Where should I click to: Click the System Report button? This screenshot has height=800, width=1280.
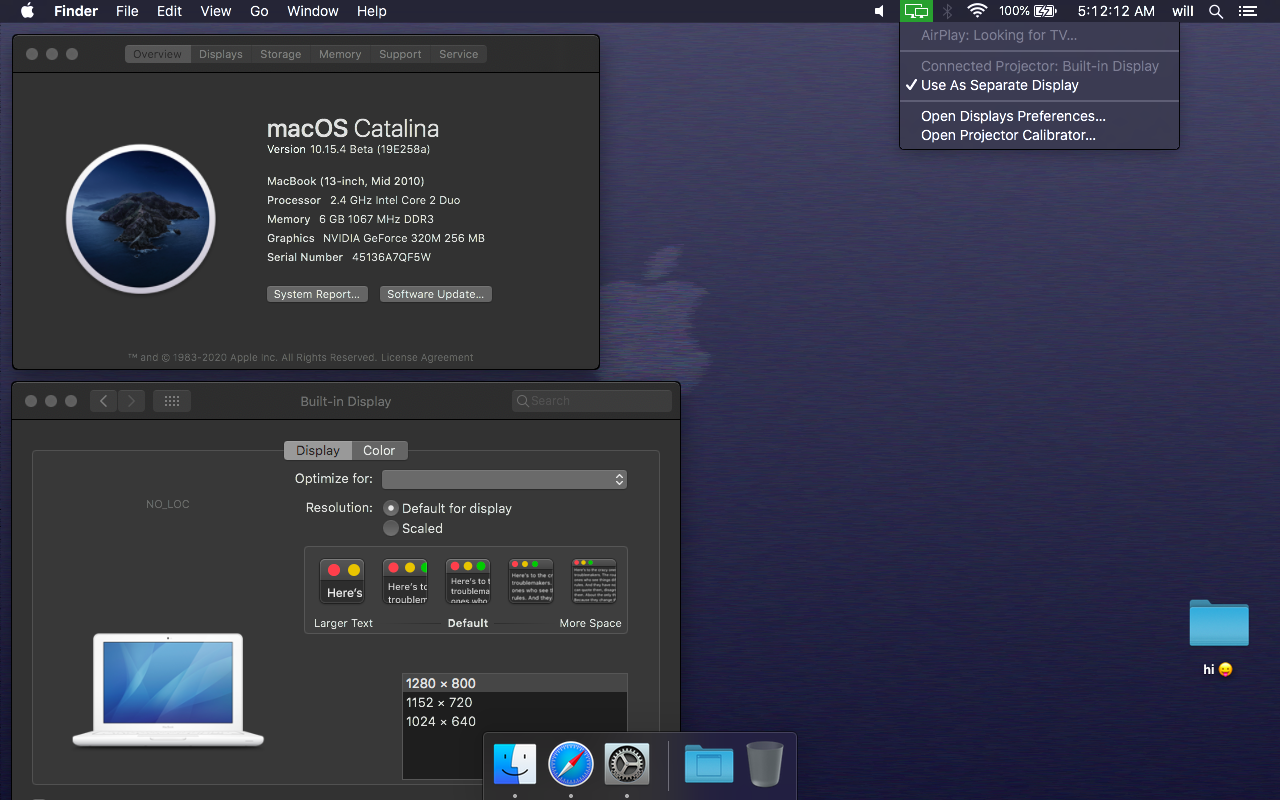coord(317,294)
